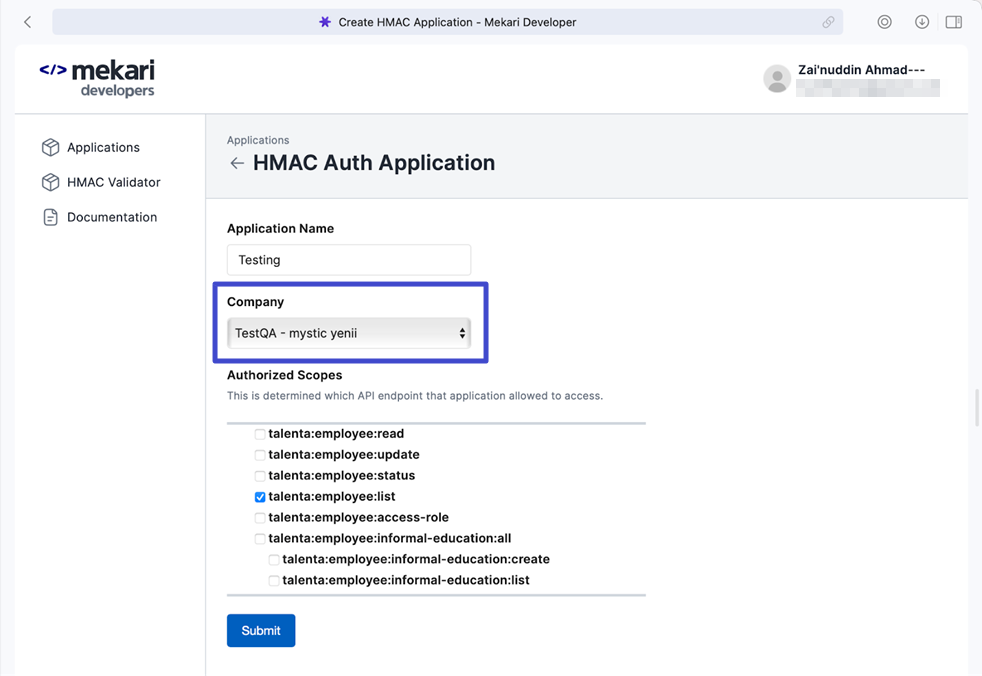Click the Documentation page icon

click(50, 217)
